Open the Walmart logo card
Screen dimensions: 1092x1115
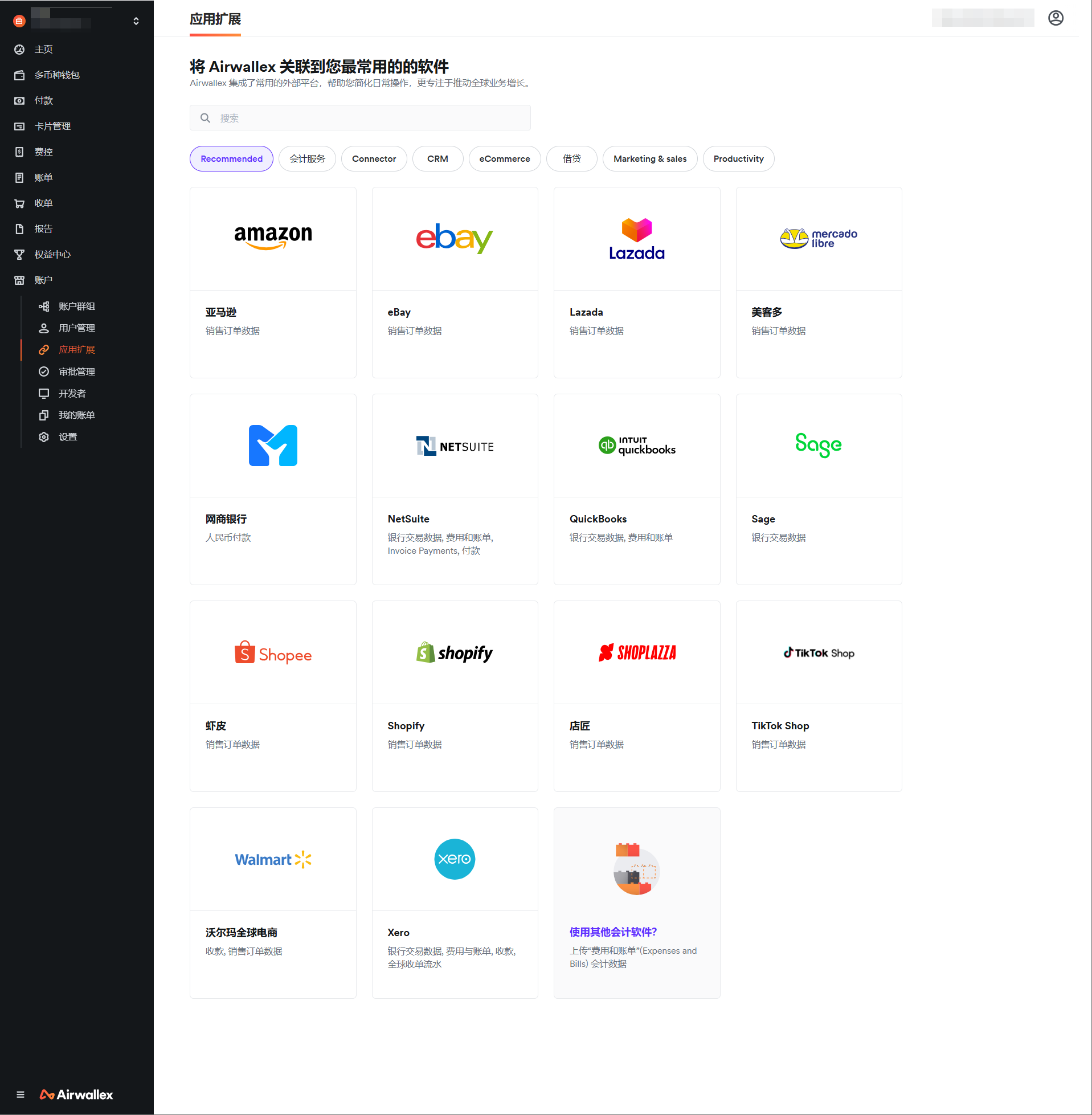click(273, 860)
